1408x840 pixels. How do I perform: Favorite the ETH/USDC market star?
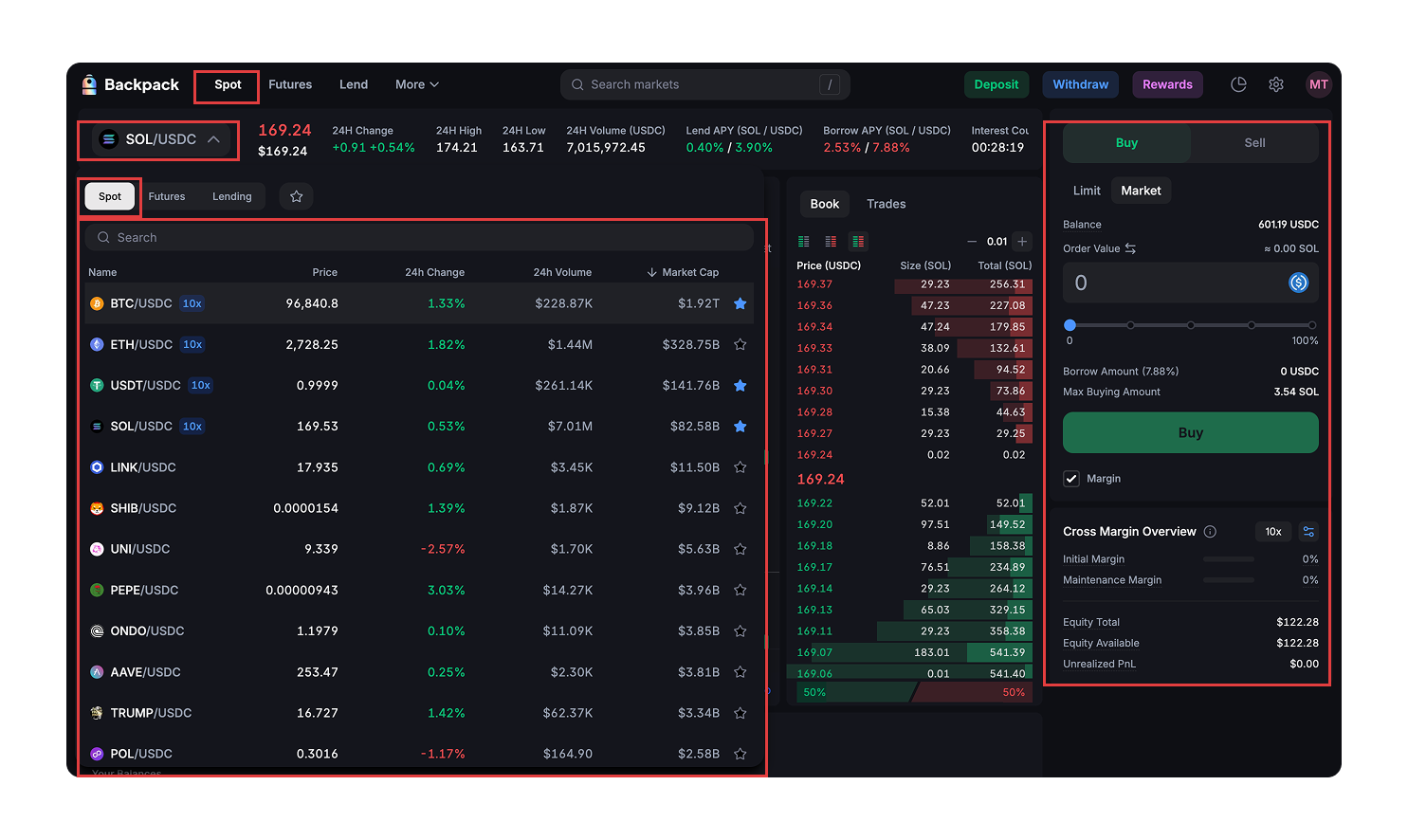pos(741,344)
